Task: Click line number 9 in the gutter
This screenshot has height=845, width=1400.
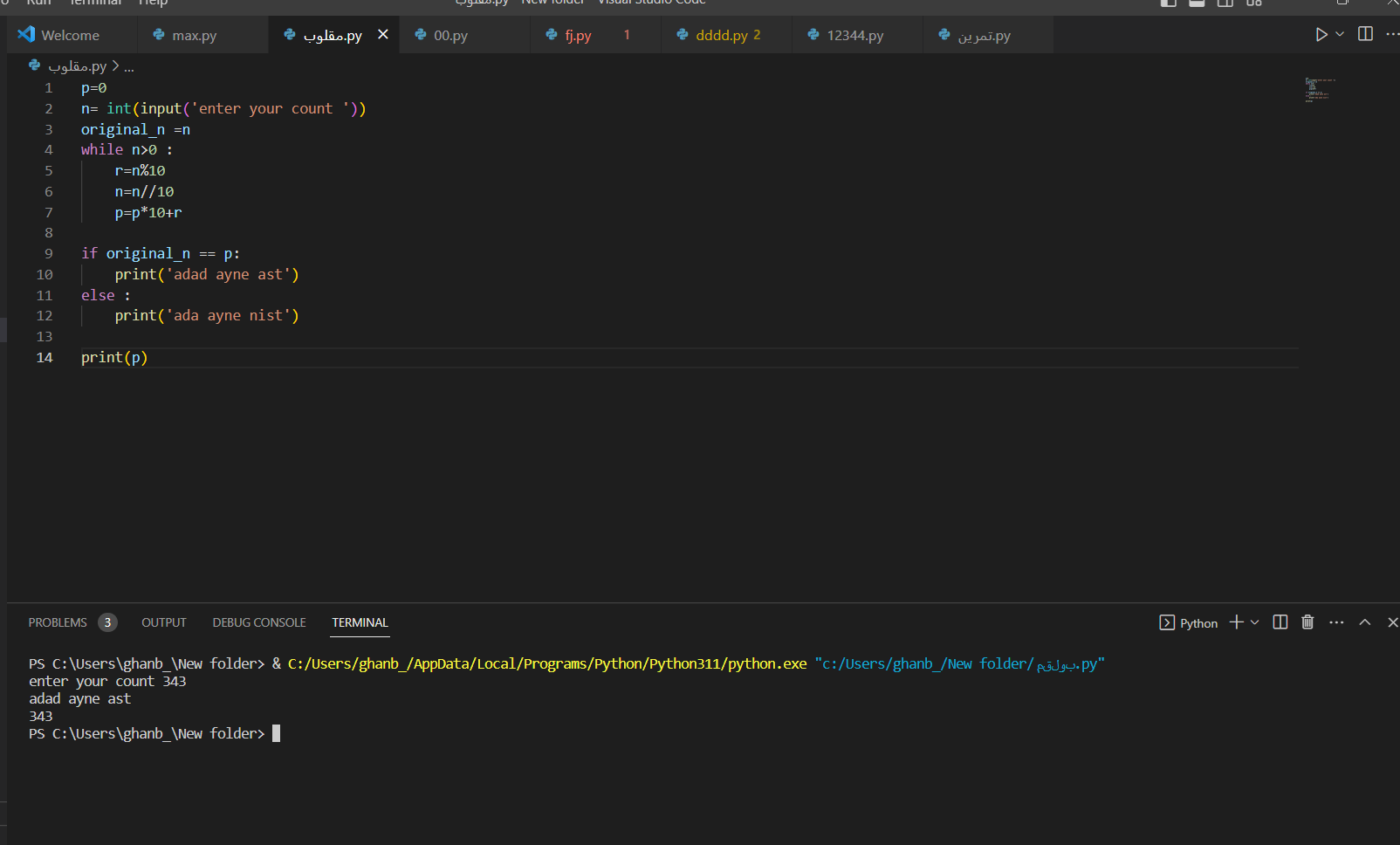Action: coord(49,254)
